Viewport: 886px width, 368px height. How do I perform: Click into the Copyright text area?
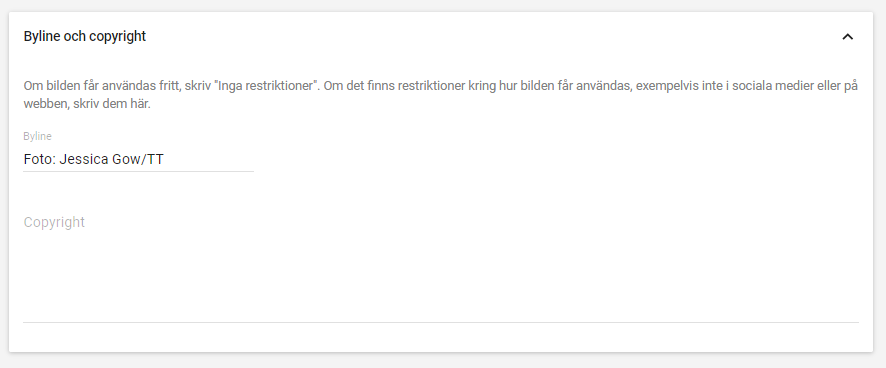point(441,265)
